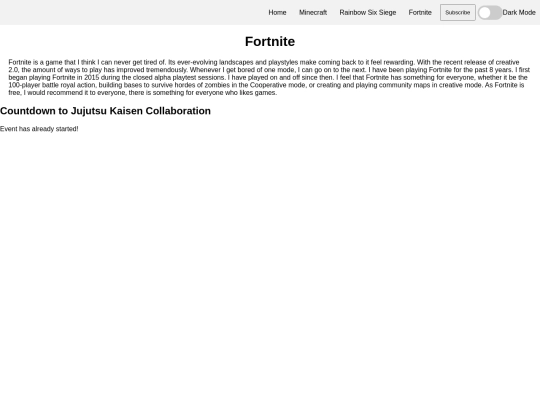Viewport: 540px width, 405px height.
Task: Click the Dark Mode label text
Action: point(519,12)
